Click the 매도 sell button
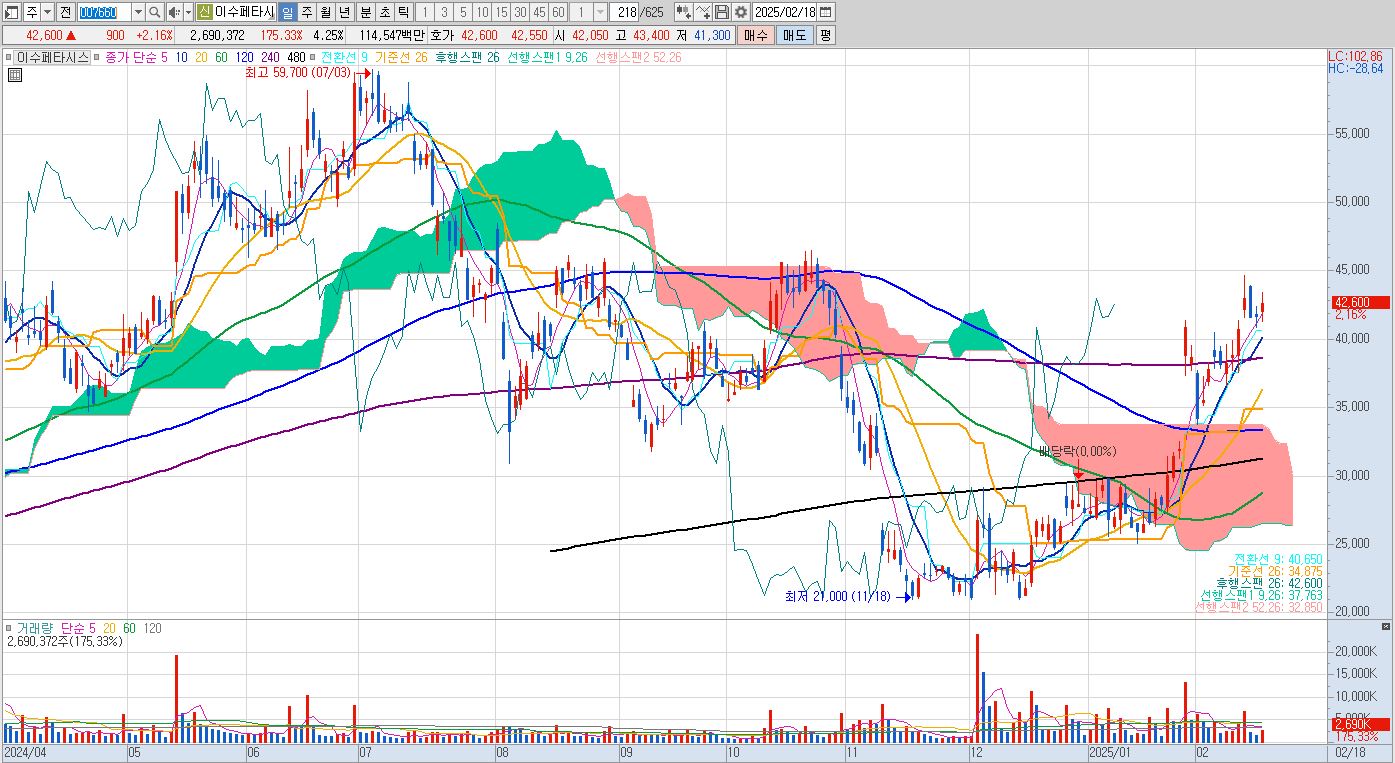 (x=795, y=35)
